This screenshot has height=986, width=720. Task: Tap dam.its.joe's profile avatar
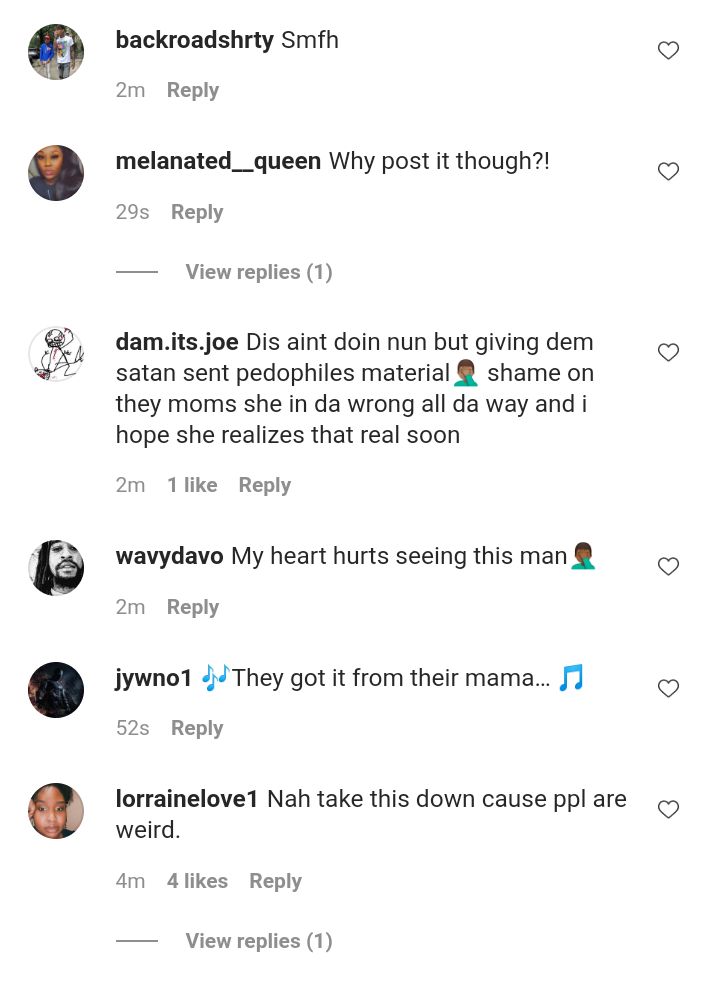coord(56,354)
